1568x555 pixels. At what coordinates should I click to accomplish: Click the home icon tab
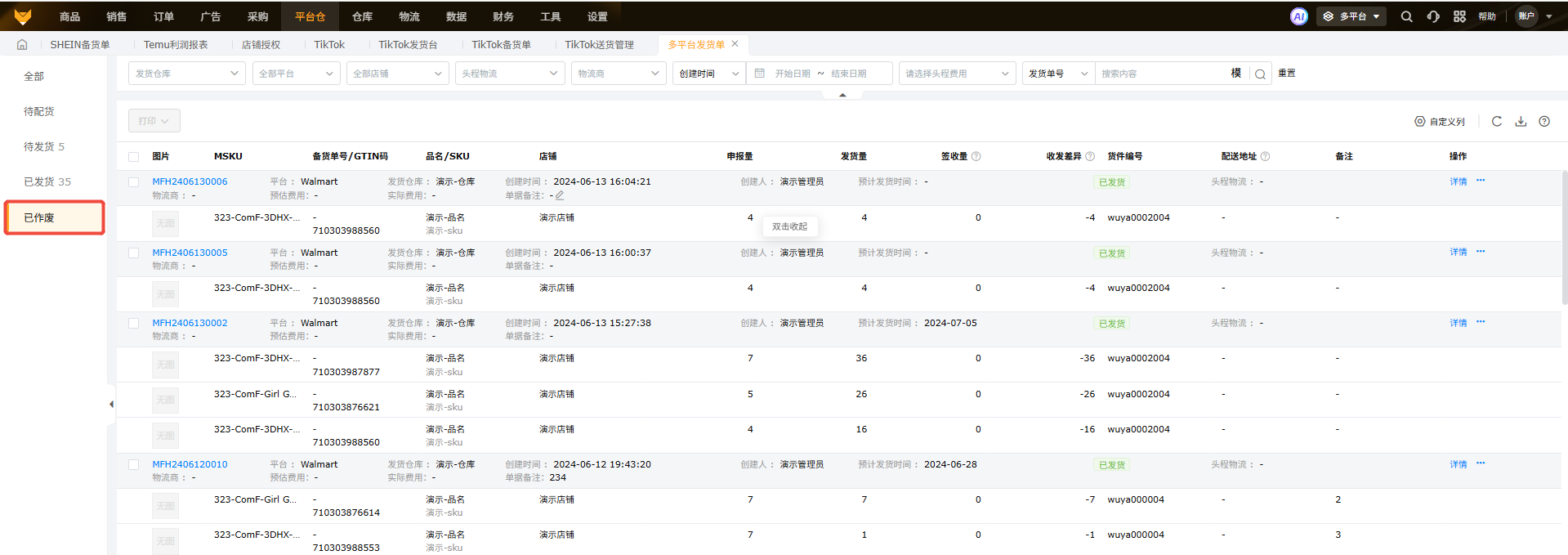tap(22, 45)
